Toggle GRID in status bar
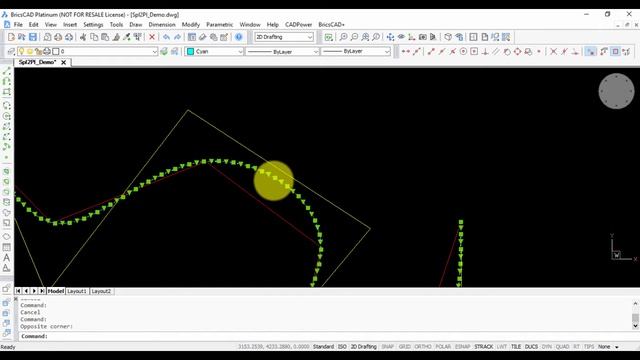The width and height of the screenshot is (640, 360). [x=404, y=347]
